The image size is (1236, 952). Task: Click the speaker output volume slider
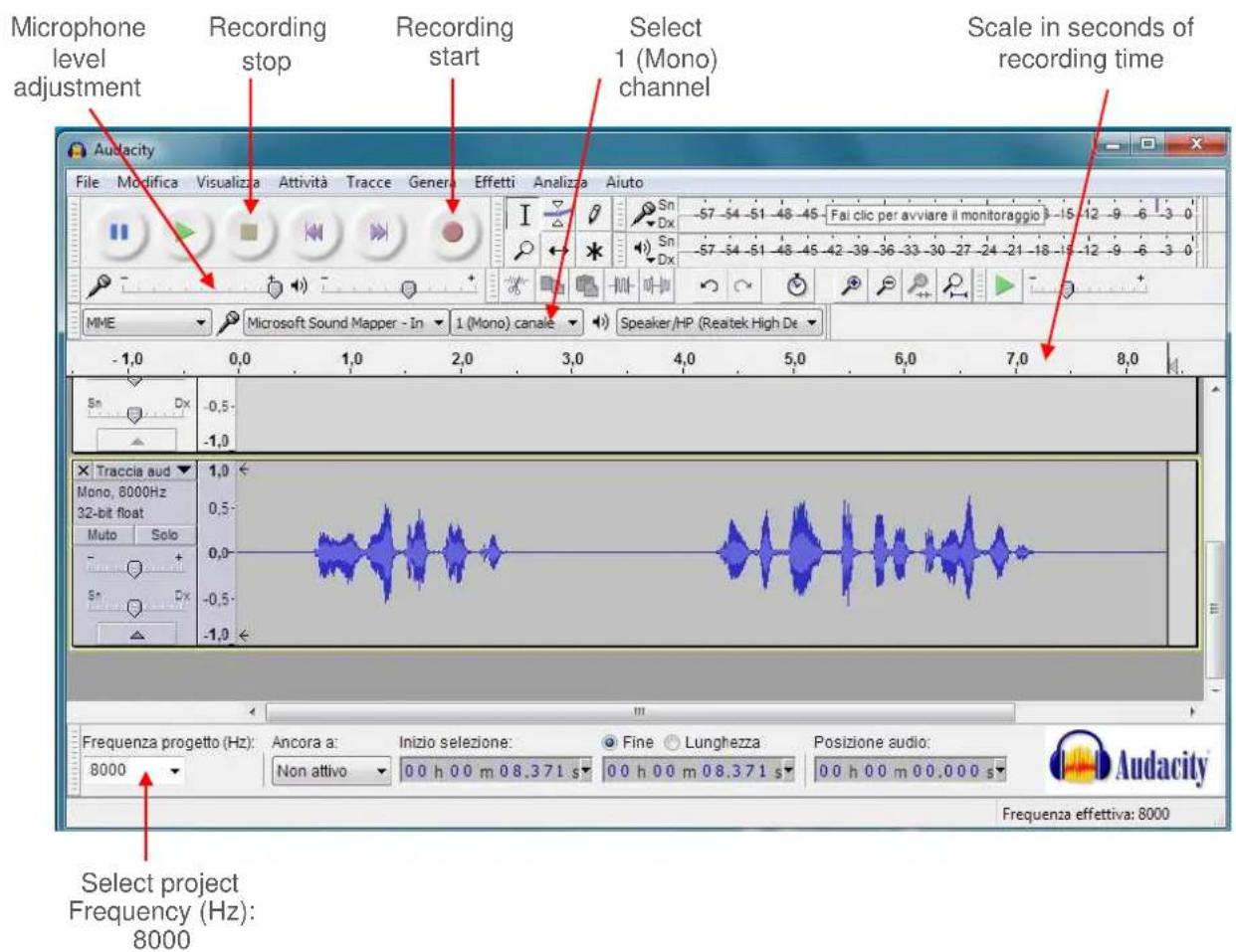(x=399, y=286)
